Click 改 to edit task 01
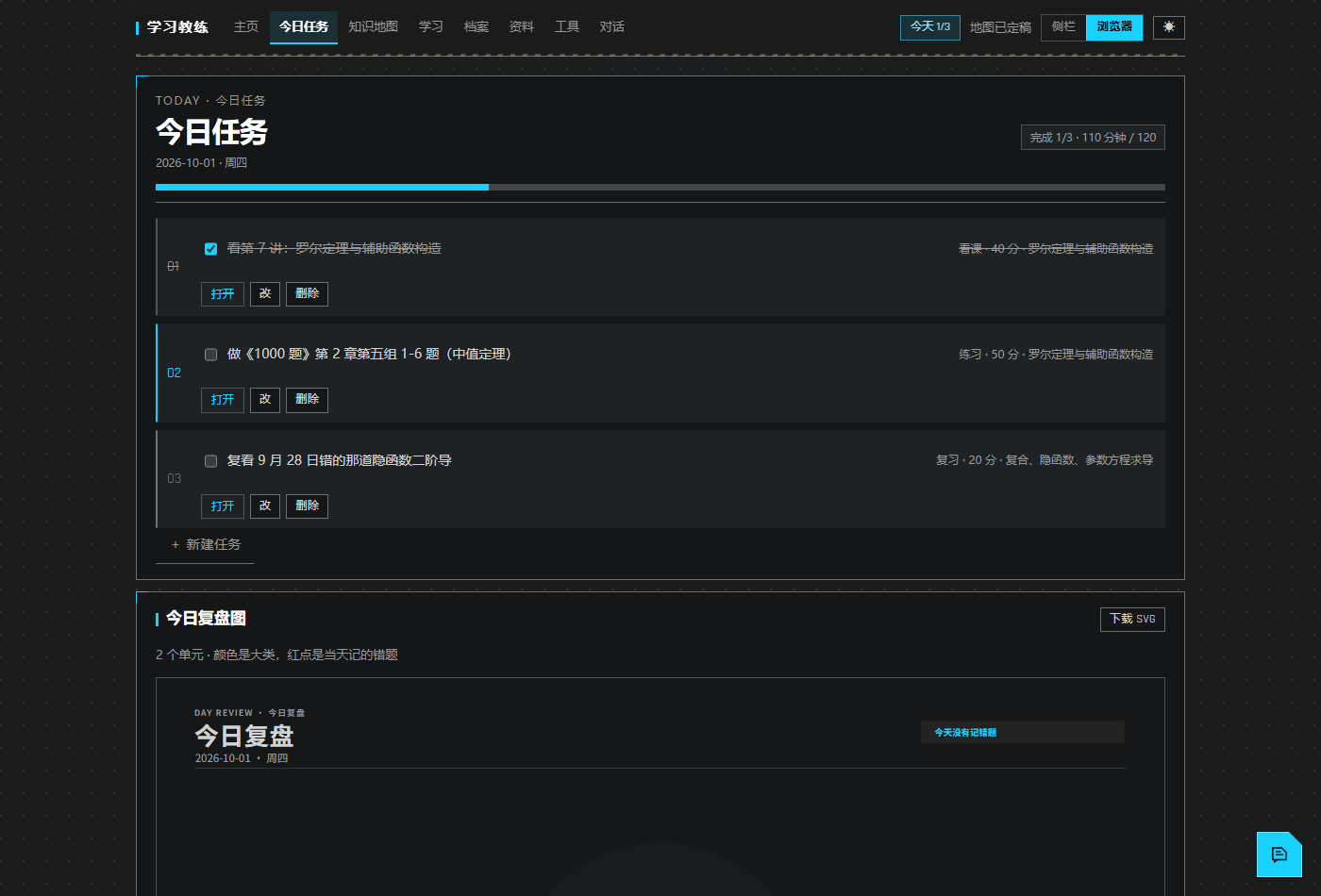Image resolution: width=1321 pixels, height=896 pixels. pyautogui.click(x=265, y=294)
